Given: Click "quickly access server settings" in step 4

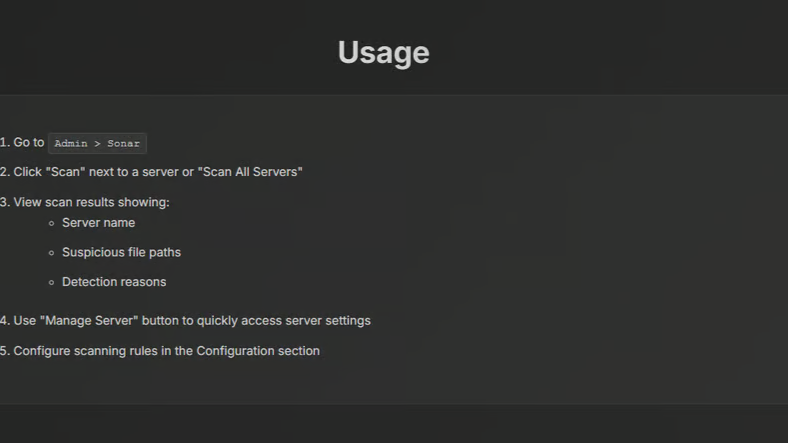Looking at the screenshot, I should [x=283, y=321].
